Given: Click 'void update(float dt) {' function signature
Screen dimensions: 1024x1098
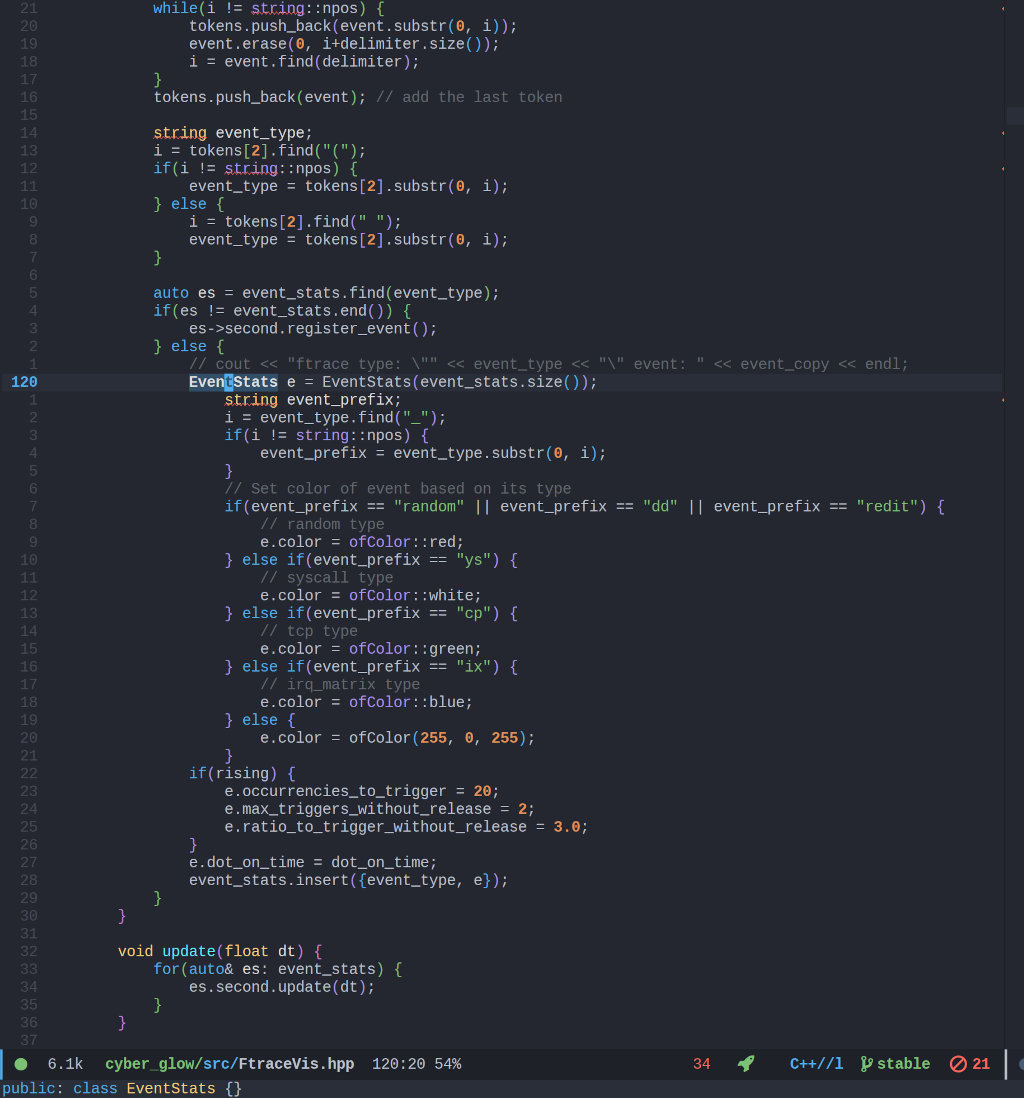Looking at the screenshot, I should pos(220,951).
